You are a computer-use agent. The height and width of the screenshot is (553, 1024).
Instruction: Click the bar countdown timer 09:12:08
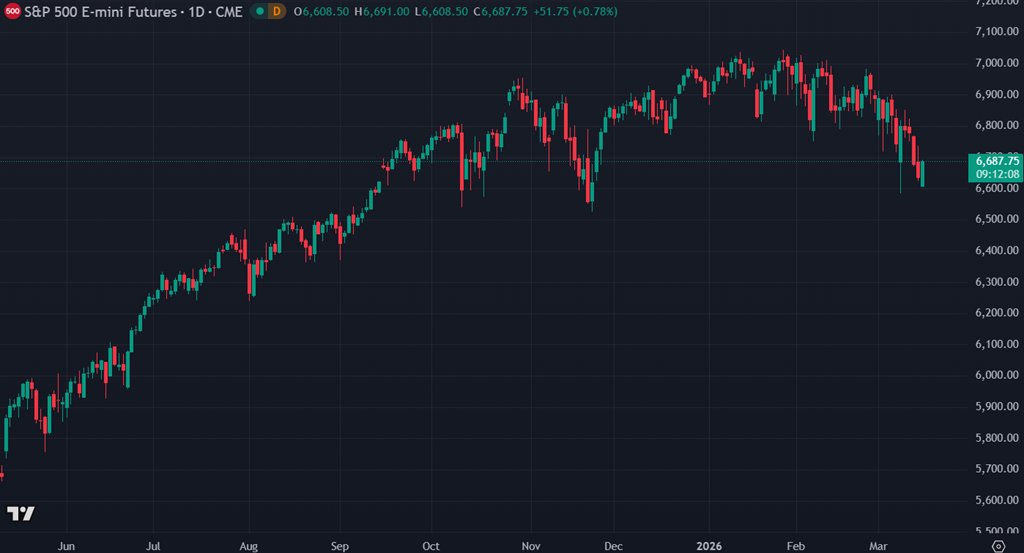[996, 174]
